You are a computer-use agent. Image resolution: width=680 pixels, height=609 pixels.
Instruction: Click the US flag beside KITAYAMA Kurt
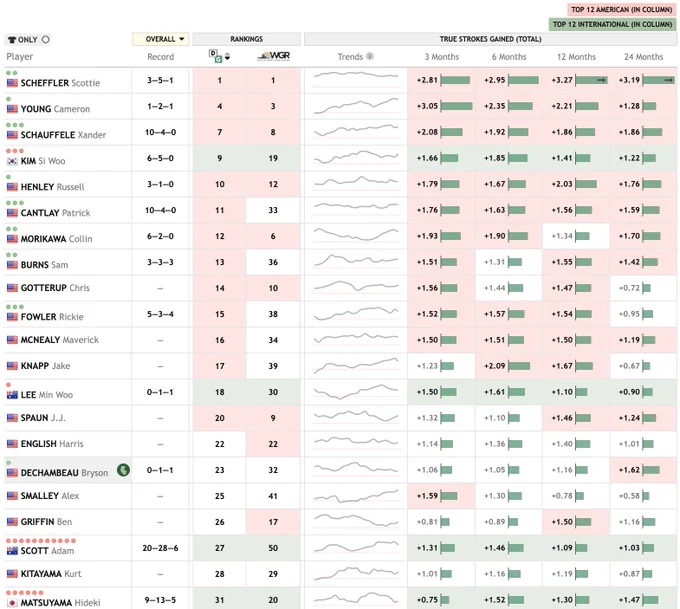(12, 574)
